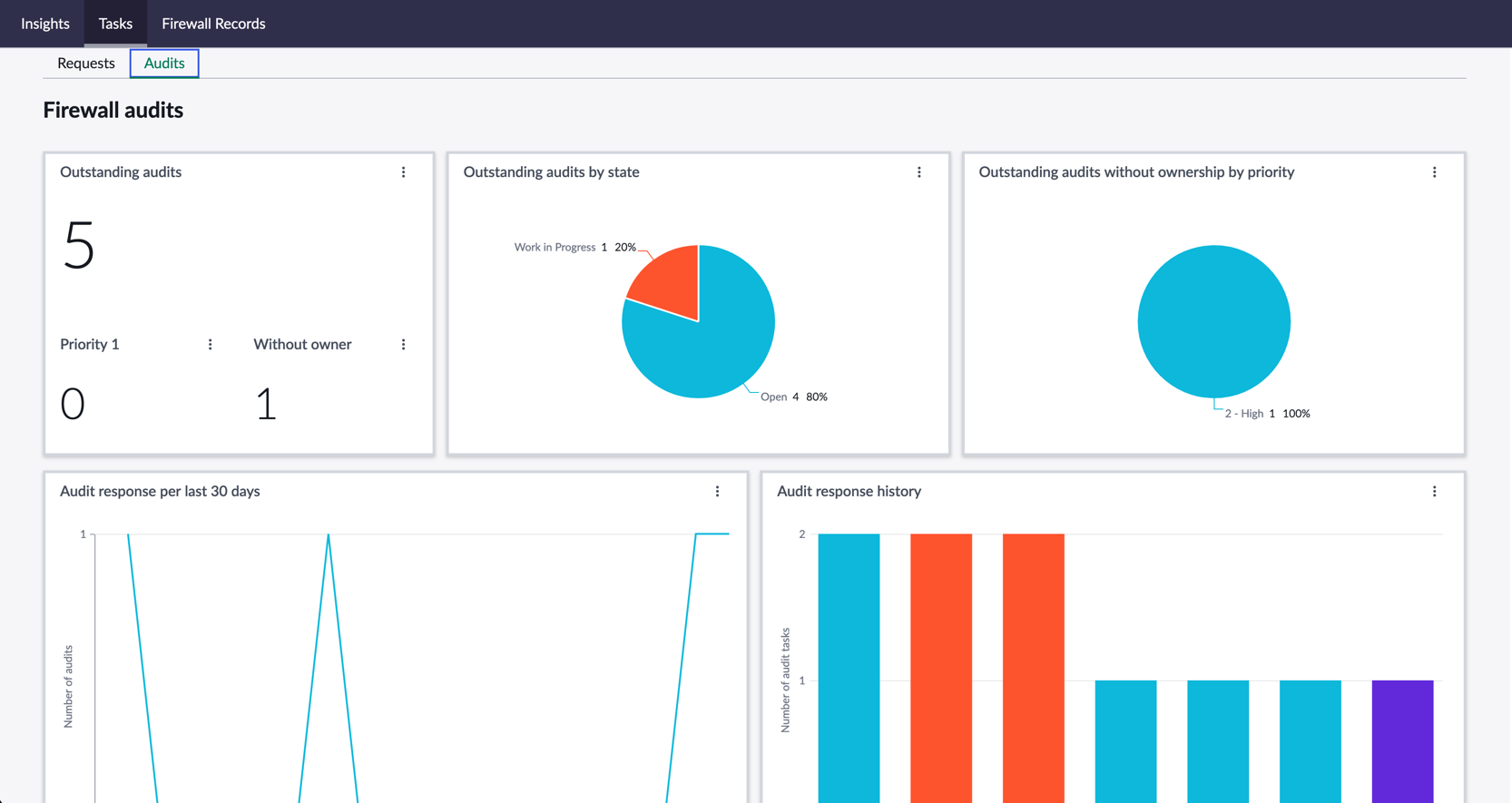The height and width of the screenshot is (803, 1512).
Task: Open the Without owner widget options menu
Action: coord(404,345)
